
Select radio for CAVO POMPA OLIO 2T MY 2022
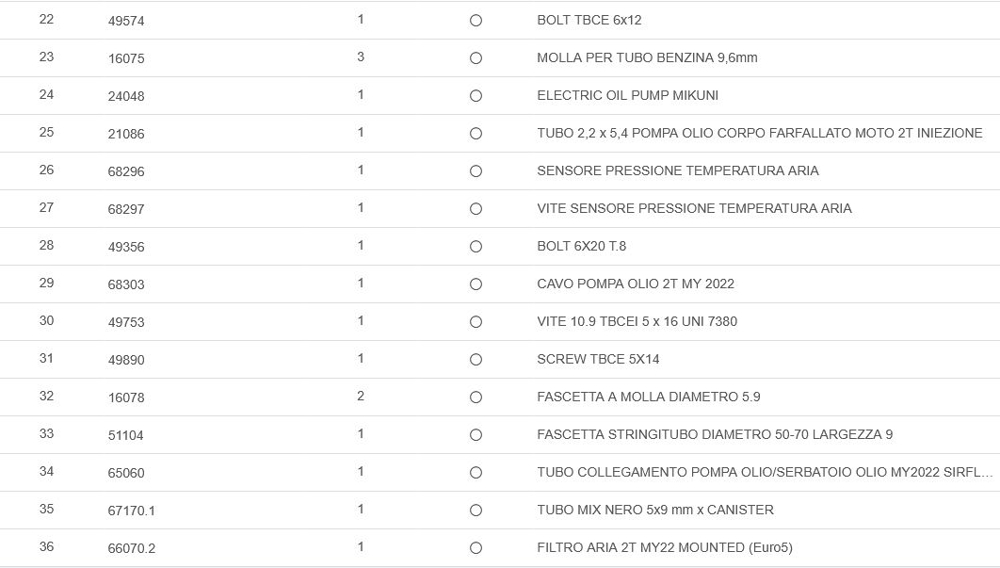[476, 284]
